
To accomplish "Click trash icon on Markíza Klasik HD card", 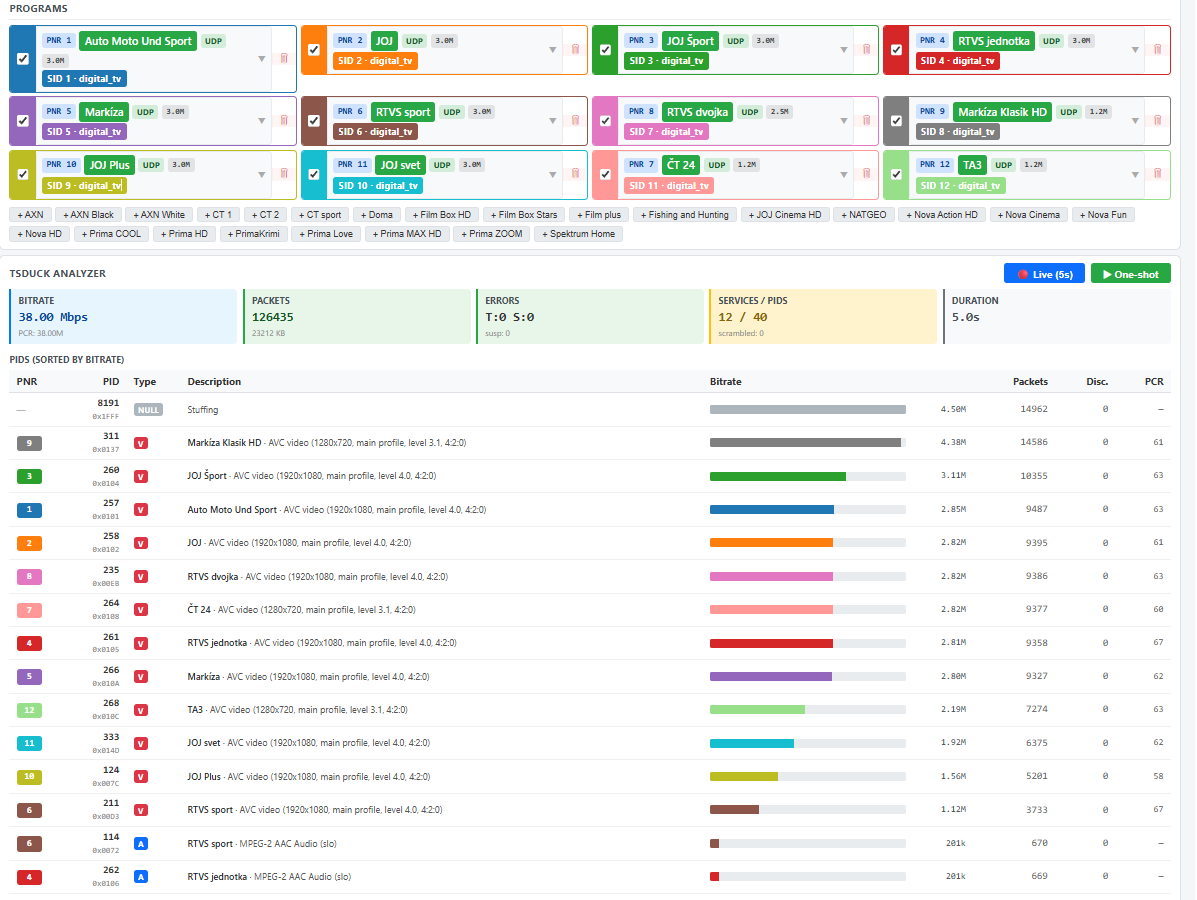I will point(1157,121).
